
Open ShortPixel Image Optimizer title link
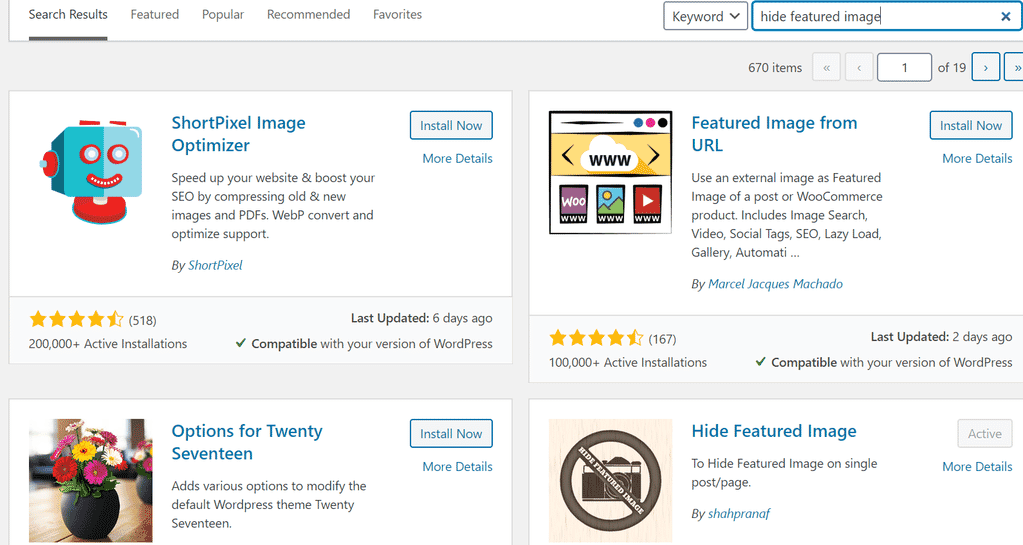(238, 134)
